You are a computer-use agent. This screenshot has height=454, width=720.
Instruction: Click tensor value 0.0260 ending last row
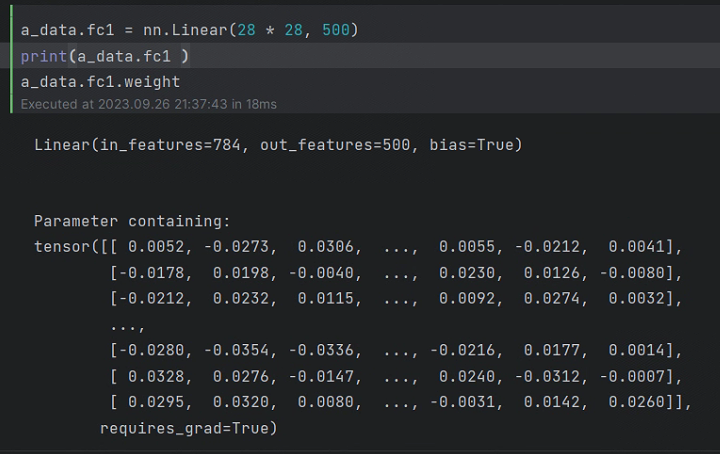click(636, 403)
